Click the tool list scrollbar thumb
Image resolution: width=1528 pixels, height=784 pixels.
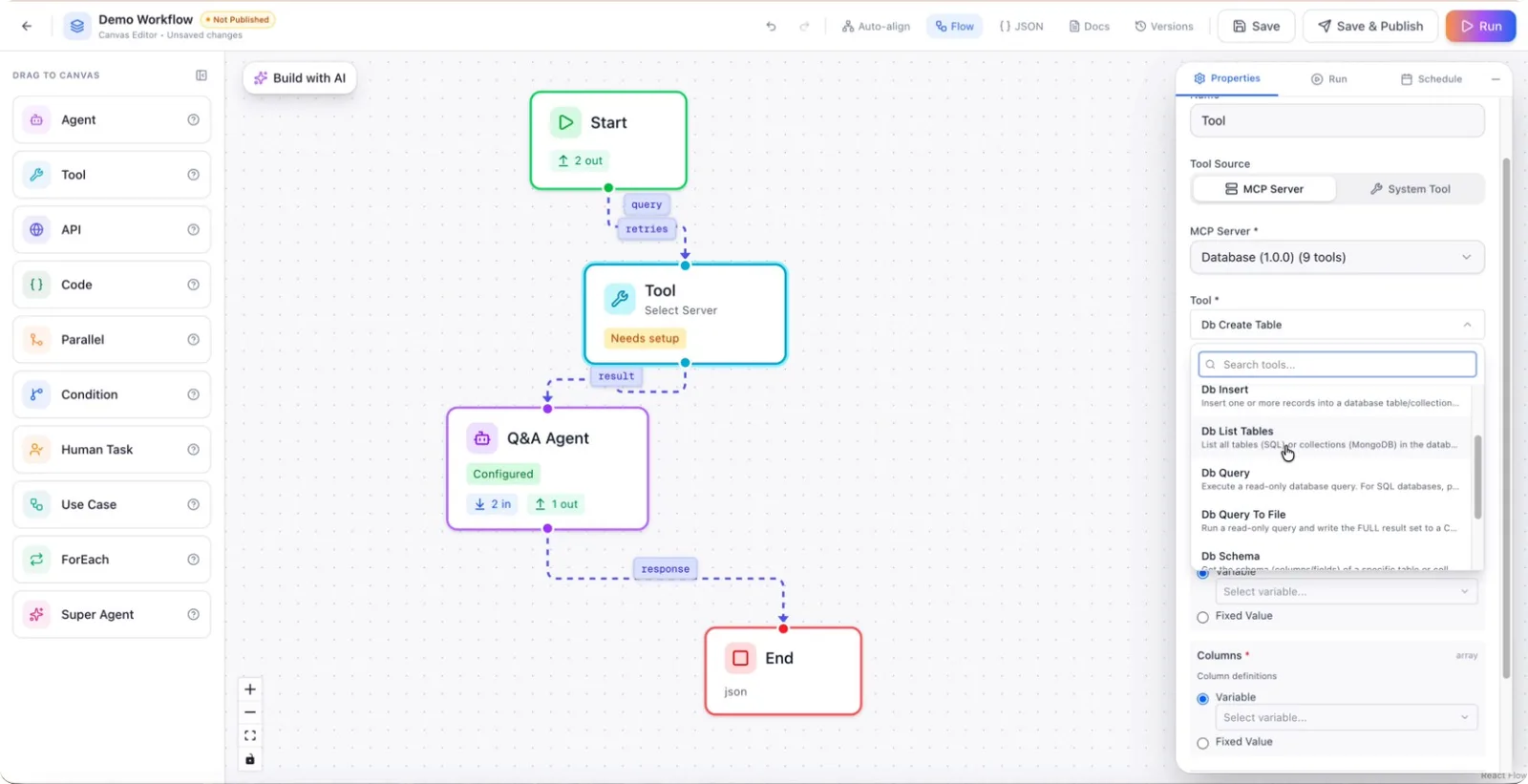1477,477
